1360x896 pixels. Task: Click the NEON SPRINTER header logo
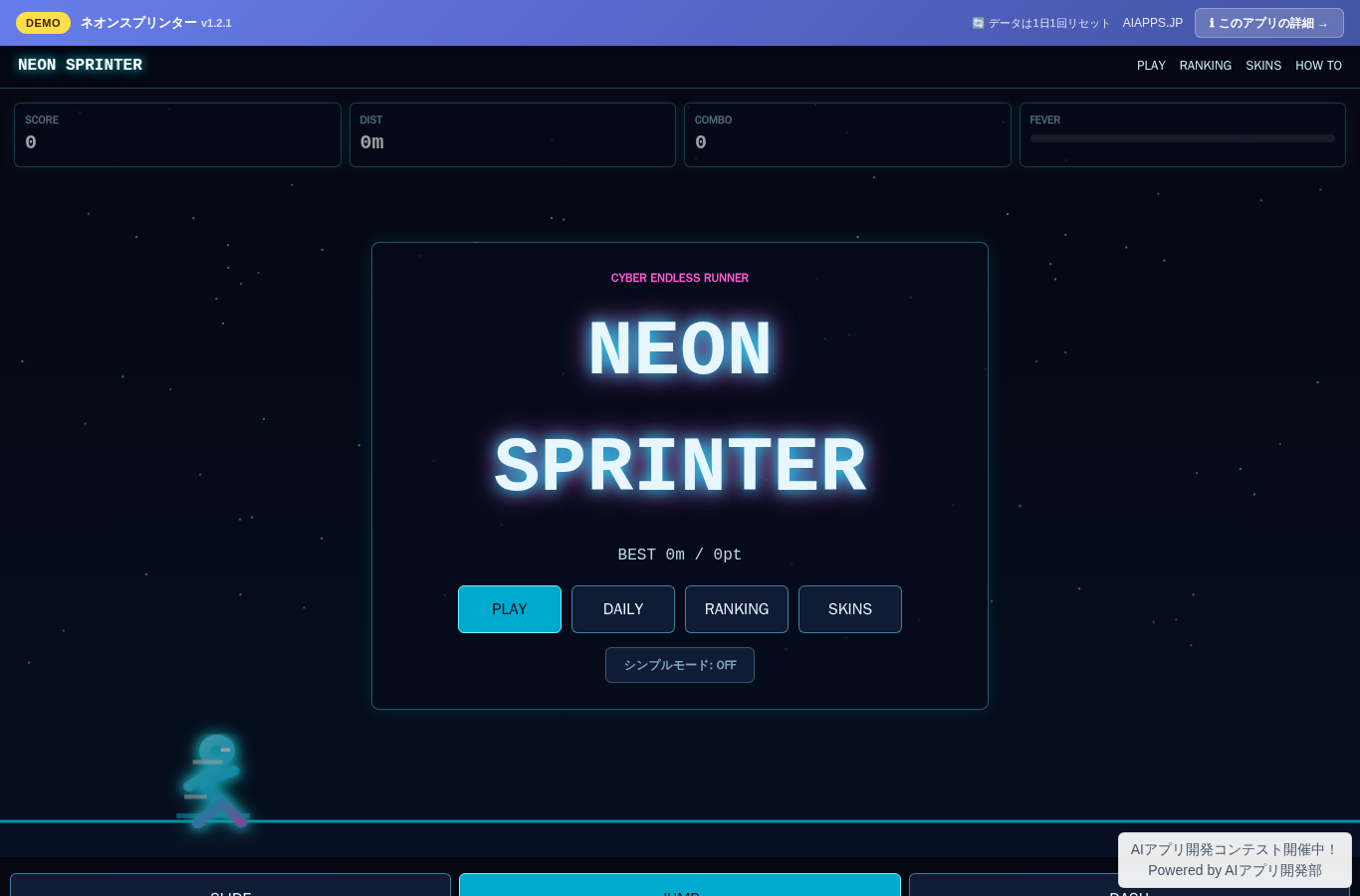pos(80,65)
